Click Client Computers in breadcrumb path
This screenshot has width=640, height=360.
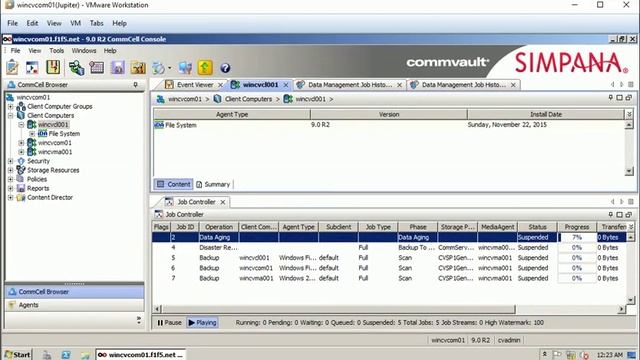tap(248, 99)
